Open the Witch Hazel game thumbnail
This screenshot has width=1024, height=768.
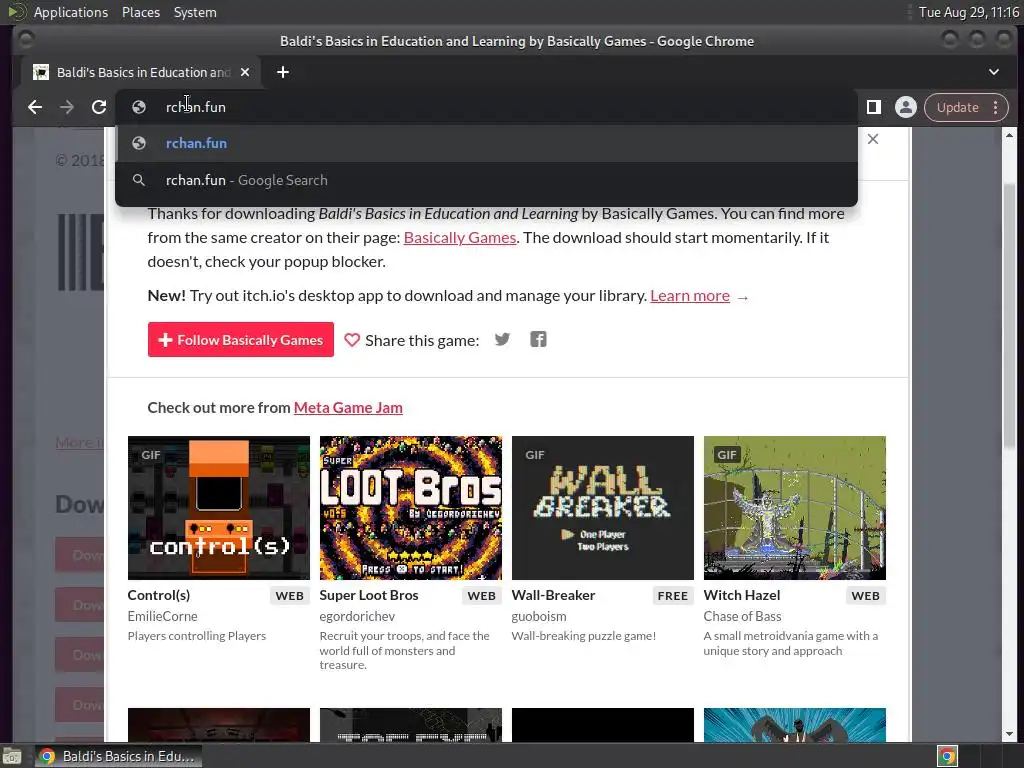click(795, 507)
